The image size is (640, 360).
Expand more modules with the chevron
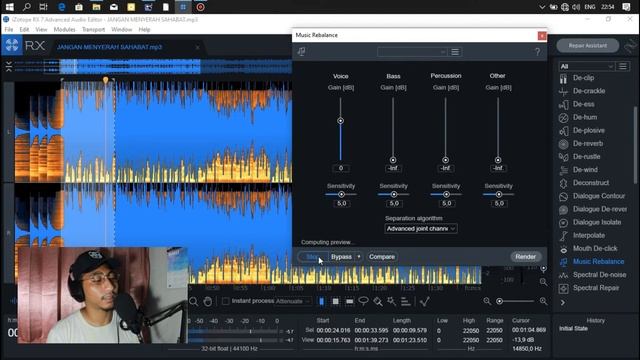(563, 302)
